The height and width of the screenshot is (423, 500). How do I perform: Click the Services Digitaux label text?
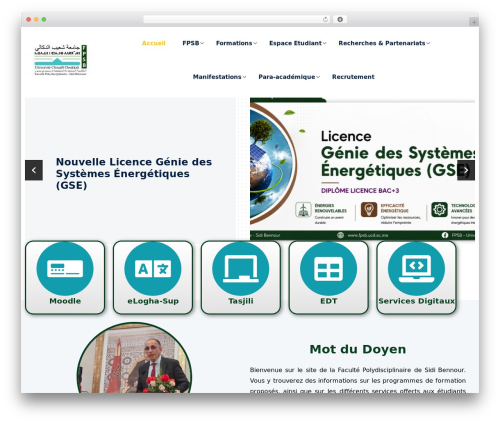coord(416,301)
